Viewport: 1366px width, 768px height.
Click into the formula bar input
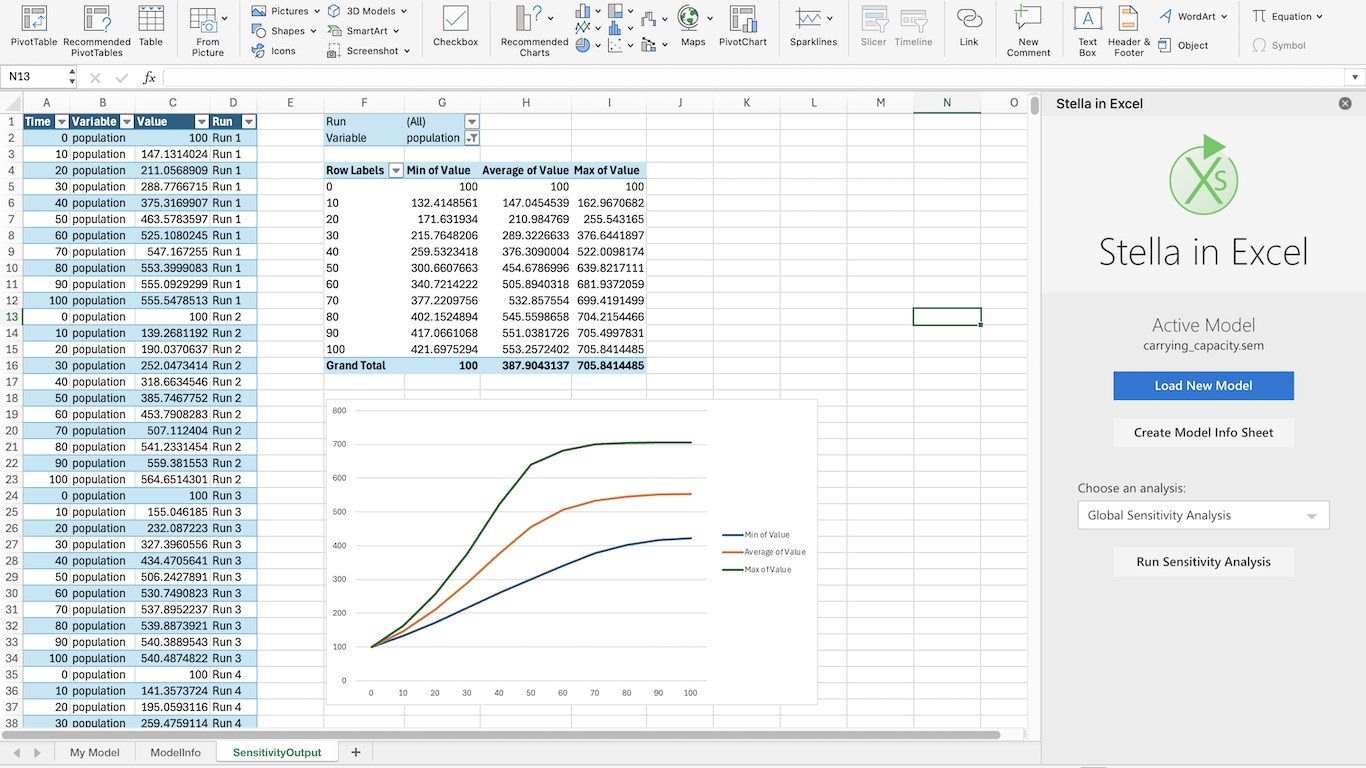[753, 77]
